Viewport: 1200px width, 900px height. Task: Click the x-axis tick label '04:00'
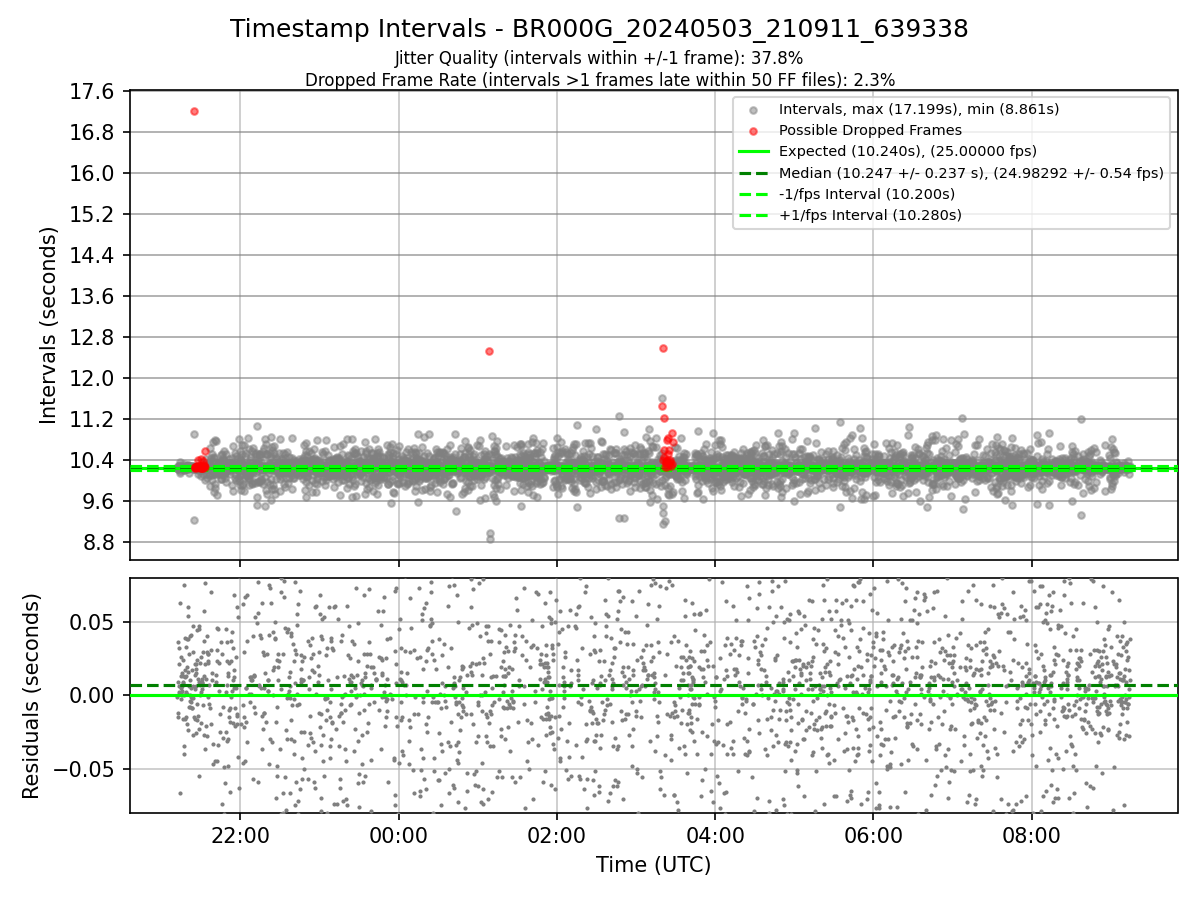(715, 835)
